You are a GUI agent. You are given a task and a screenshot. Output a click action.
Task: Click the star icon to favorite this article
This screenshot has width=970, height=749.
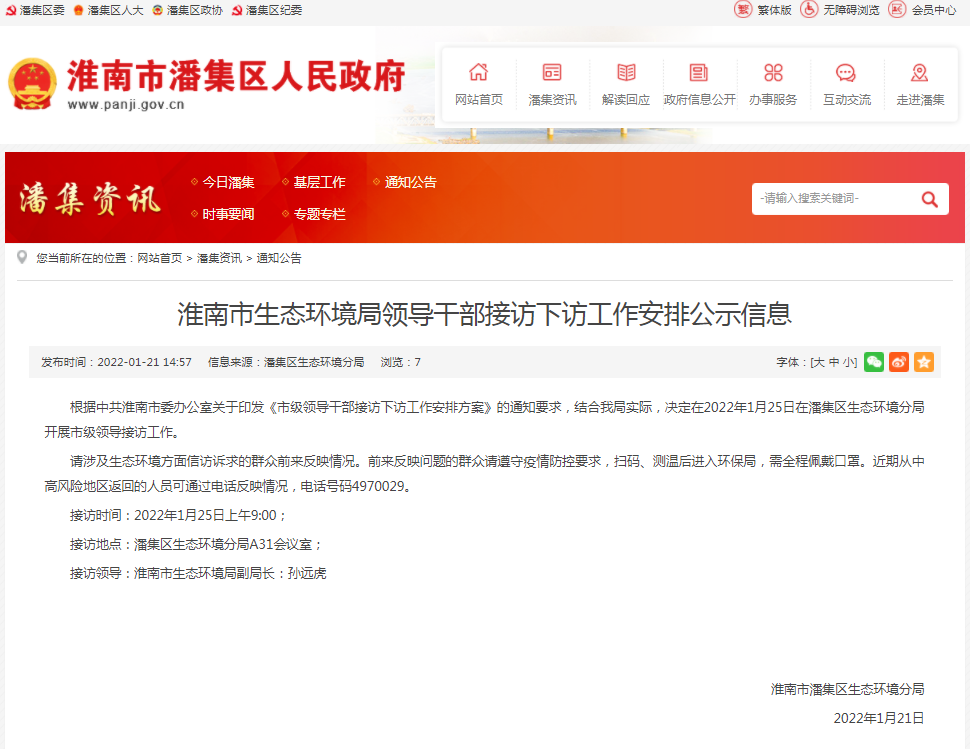tap(923, 361)
